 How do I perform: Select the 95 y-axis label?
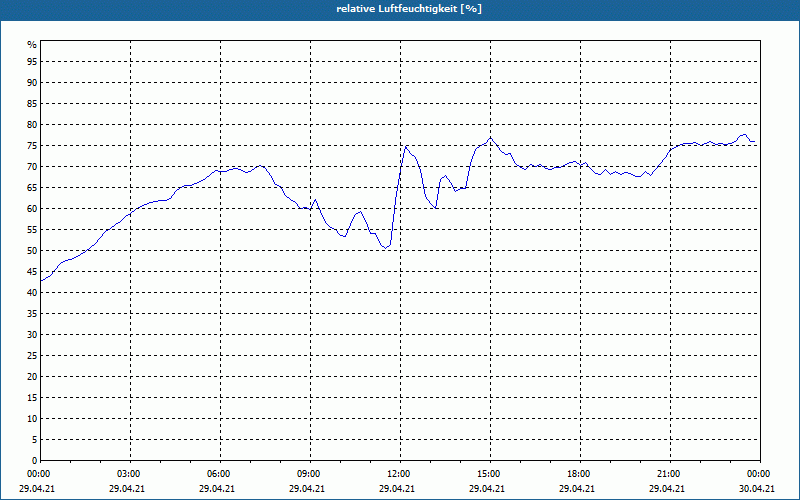32,62
